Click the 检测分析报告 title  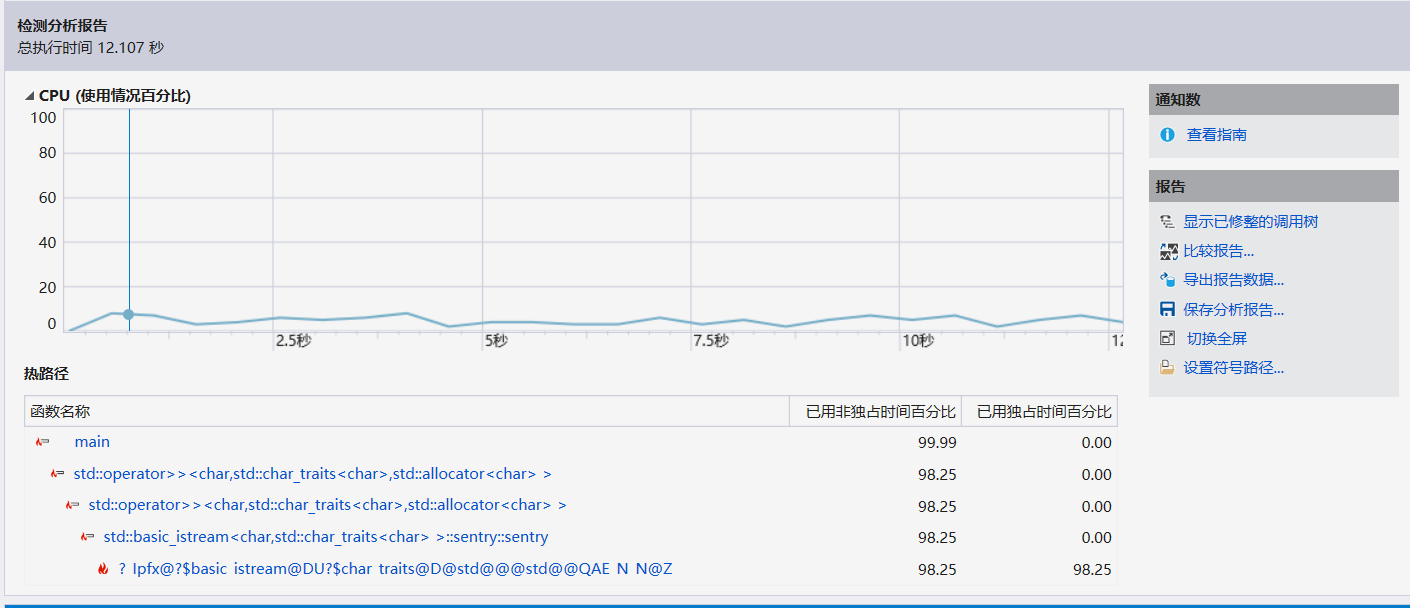click(62, 26)
